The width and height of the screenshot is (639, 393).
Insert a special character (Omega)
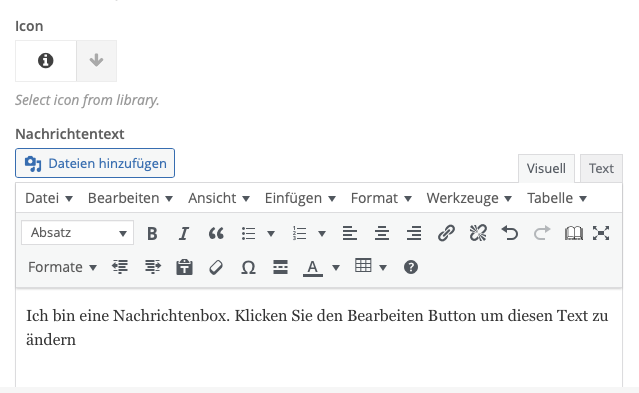click(x=248, y=267)
